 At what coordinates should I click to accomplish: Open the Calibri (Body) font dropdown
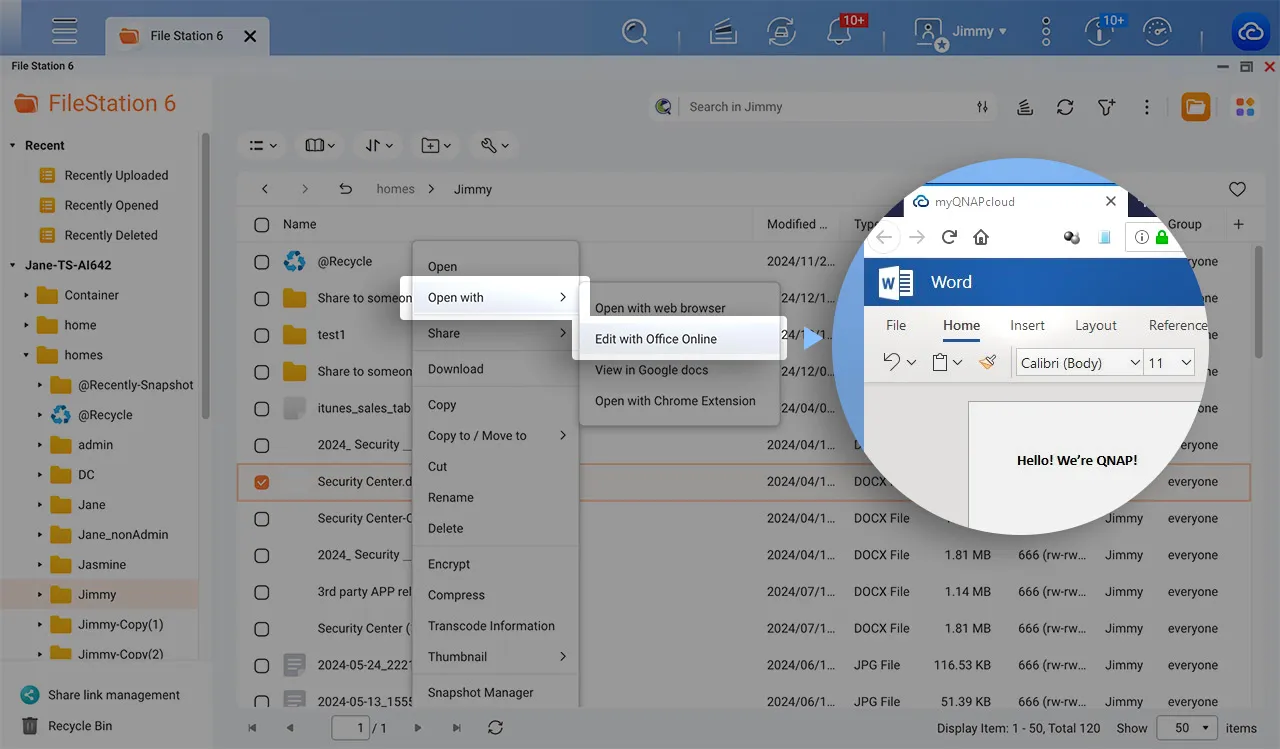(1079, 363)
